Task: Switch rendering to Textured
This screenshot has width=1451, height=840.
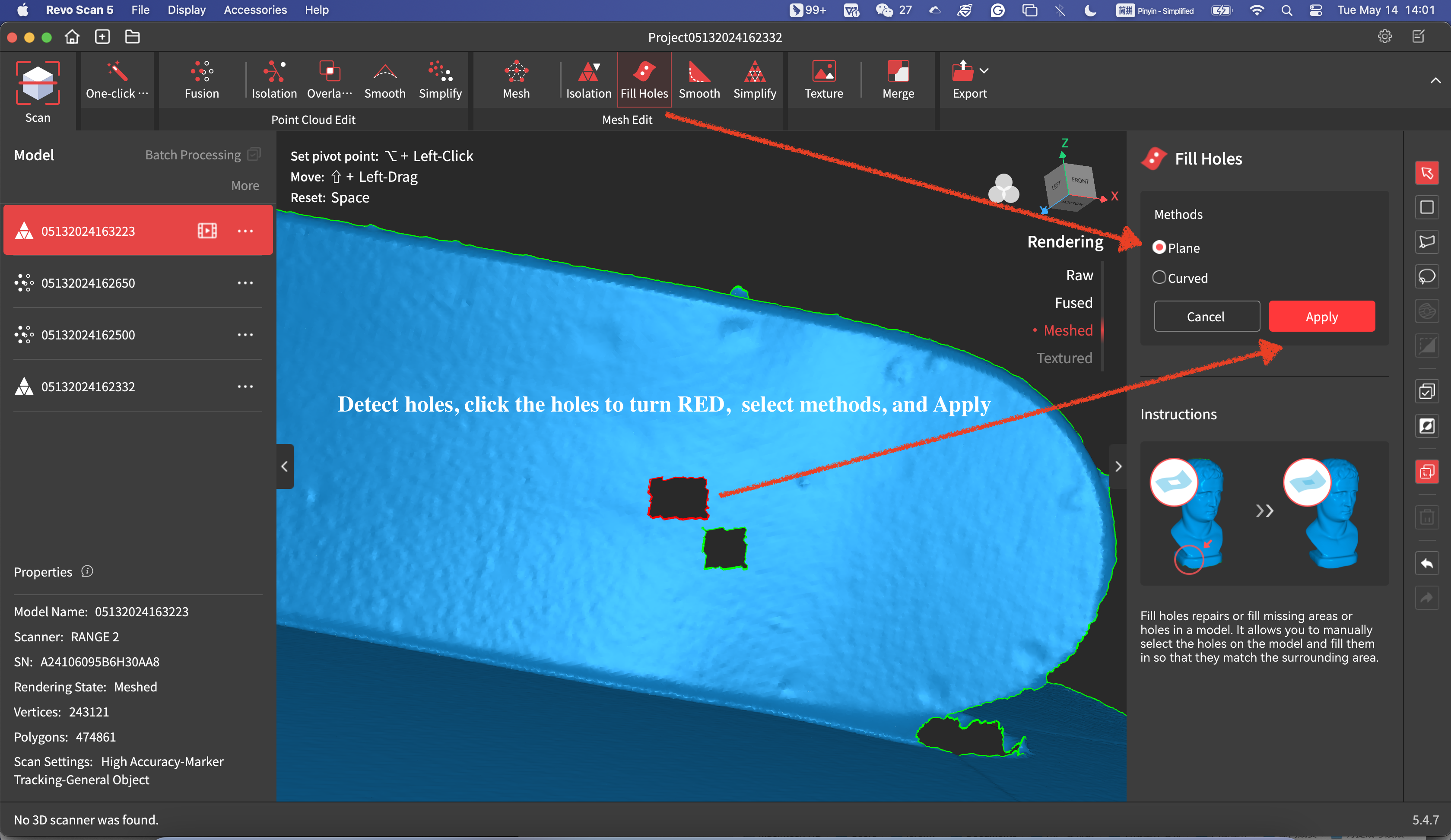Action: [x=1064, y=358]
